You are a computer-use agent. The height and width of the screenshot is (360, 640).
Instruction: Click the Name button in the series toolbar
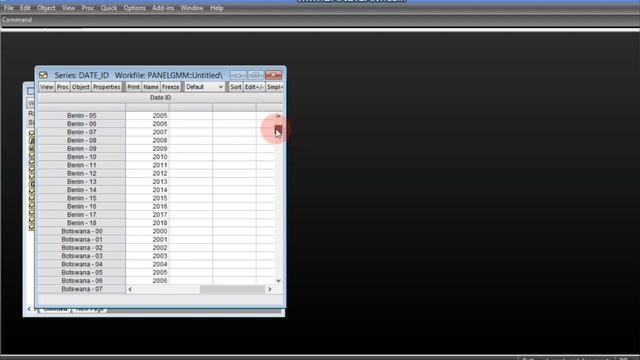(151, 87)
